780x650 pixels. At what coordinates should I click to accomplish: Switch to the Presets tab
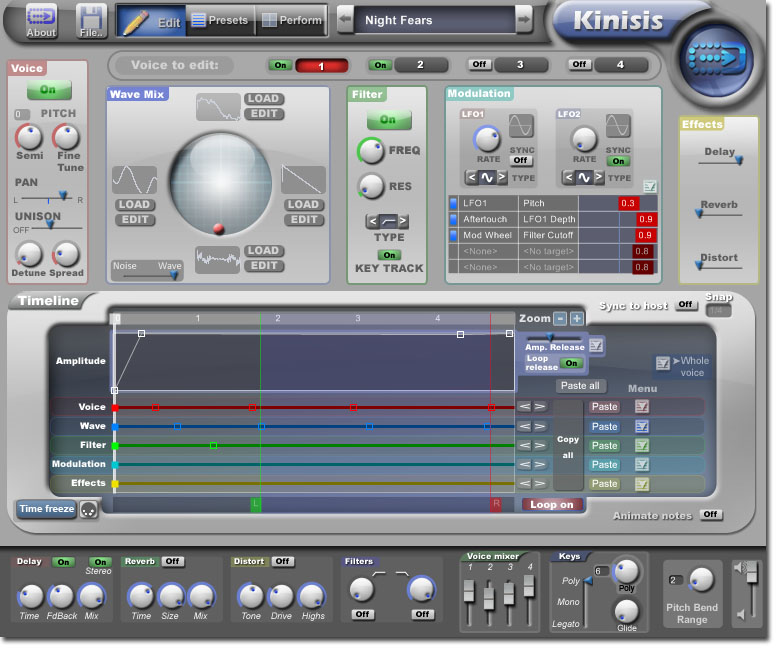219,20
